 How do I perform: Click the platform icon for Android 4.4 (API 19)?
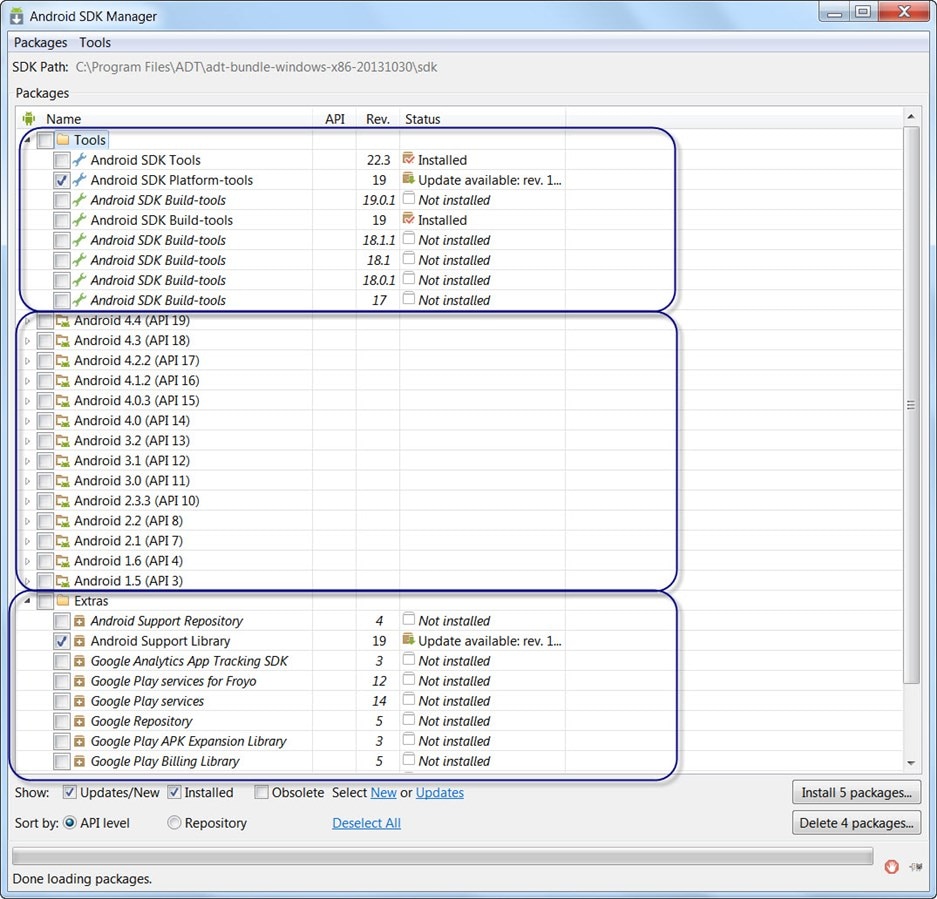coord(63,320)
